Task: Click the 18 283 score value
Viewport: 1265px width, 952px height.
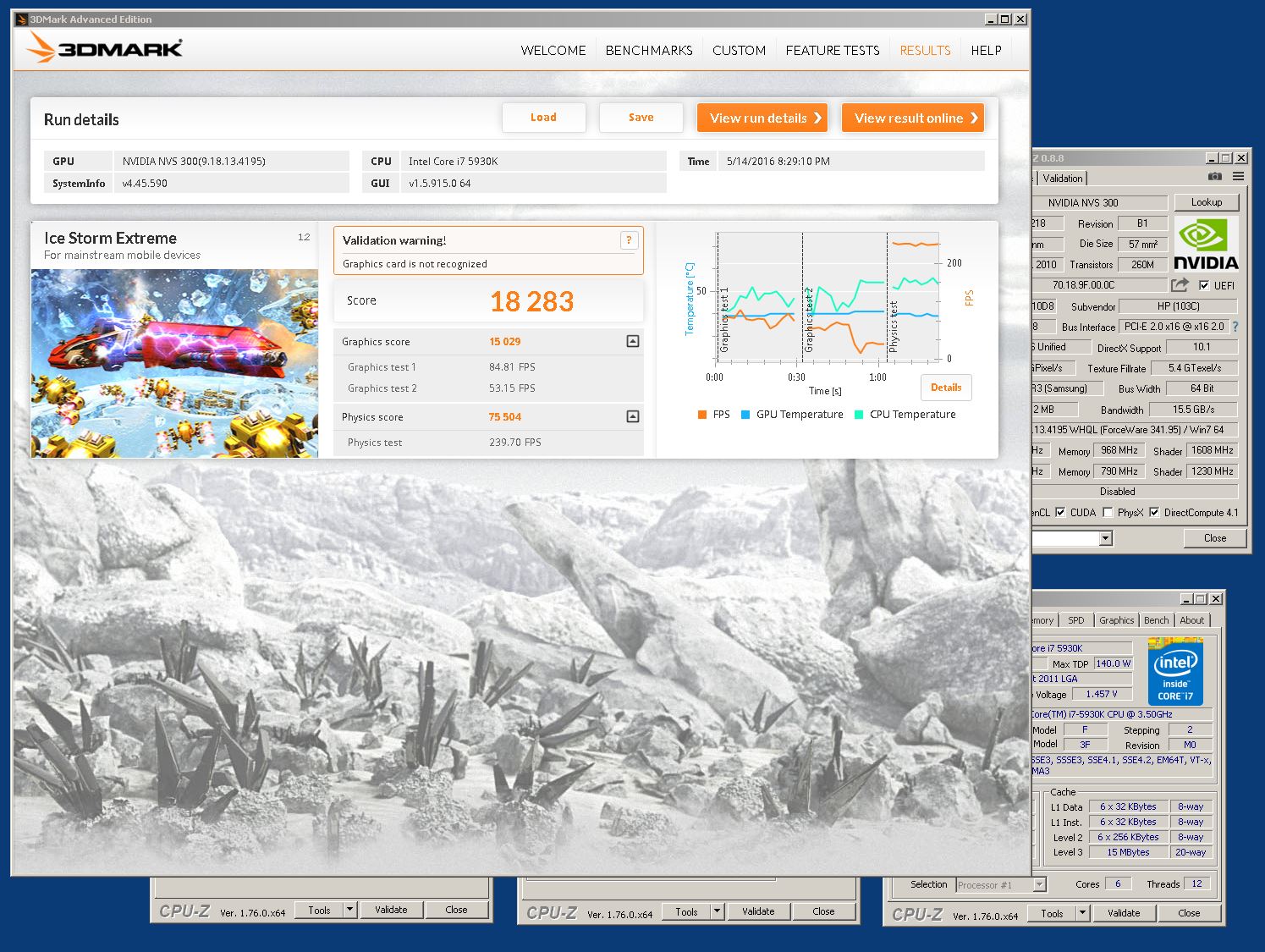Action: click(x=531, y=301)
